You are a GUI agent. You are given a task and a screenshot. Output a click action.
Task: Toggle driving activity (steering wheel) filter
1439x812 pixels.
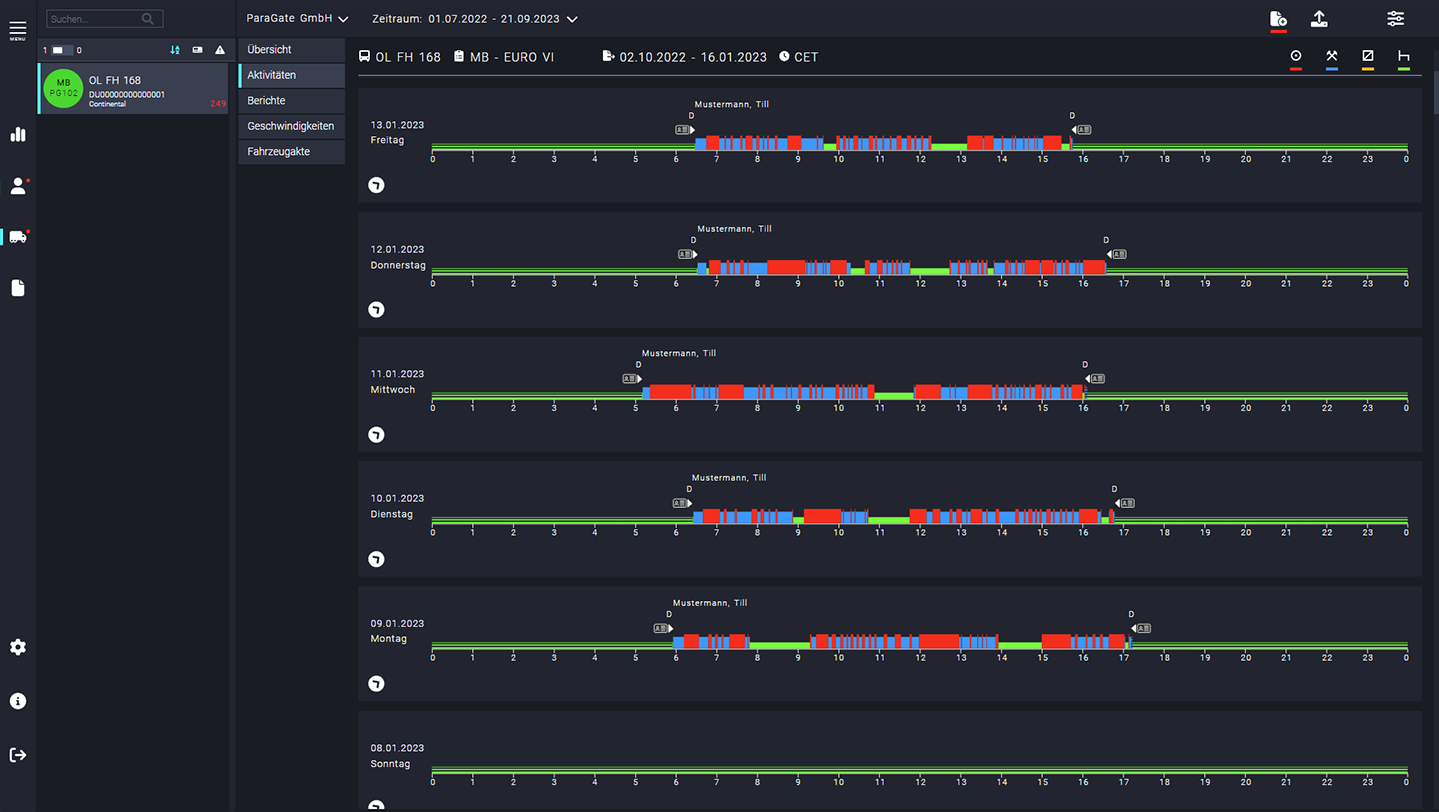point(1296,57)
